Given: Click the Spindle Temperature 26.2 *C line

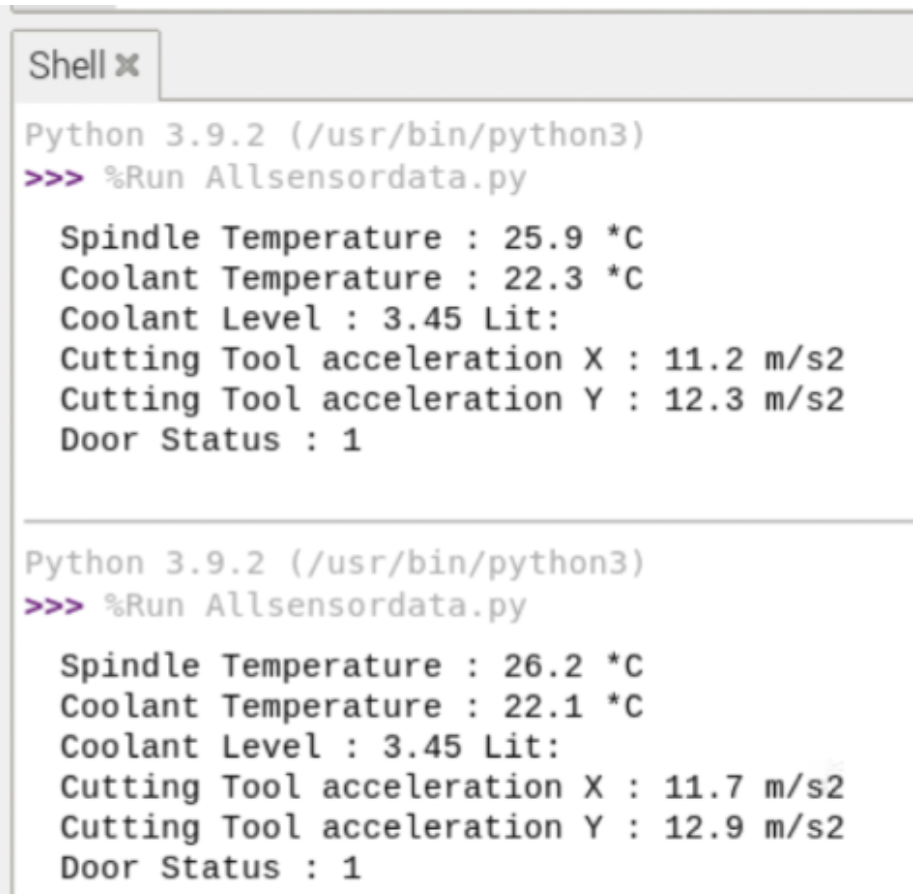Looking at the screenshot, I should point(352,667).
